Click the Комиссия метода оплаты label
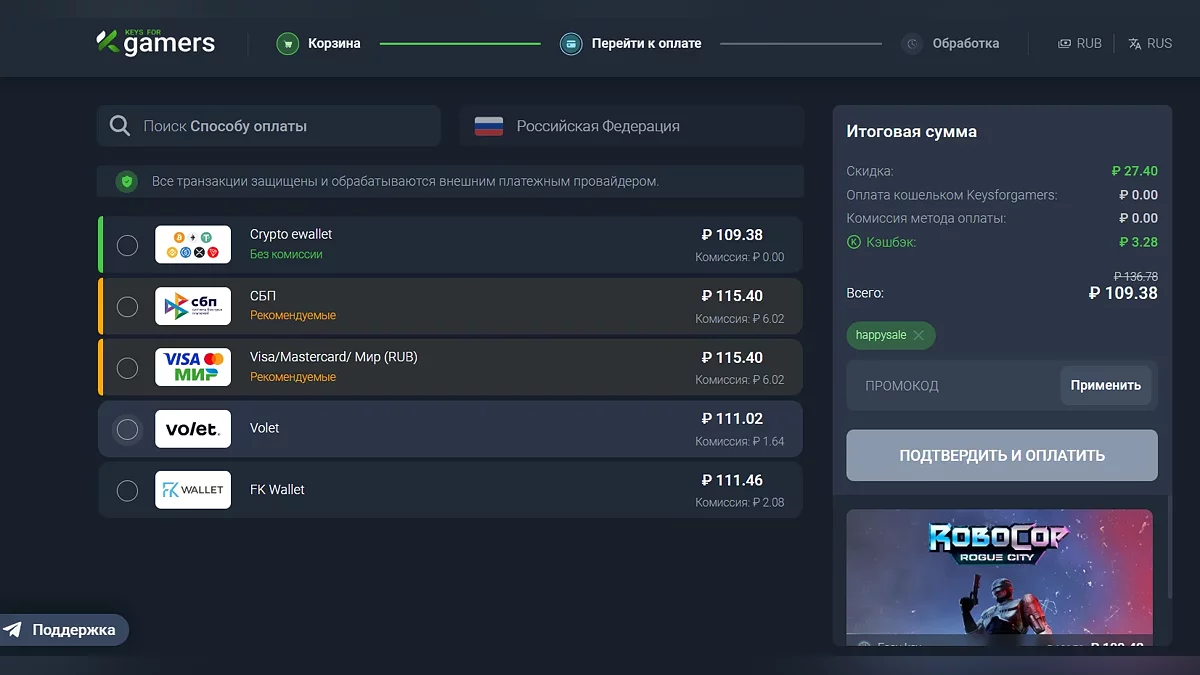This screenshot has width=1200, height=675. (x=926, y=218)
